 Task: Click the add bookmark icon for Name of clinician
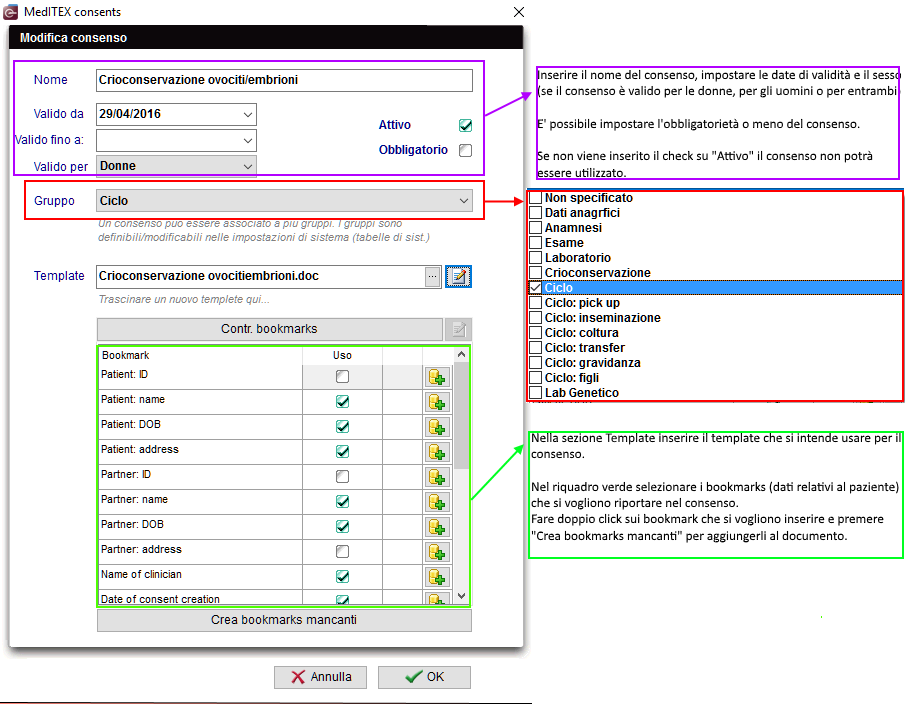click(437, 577)
